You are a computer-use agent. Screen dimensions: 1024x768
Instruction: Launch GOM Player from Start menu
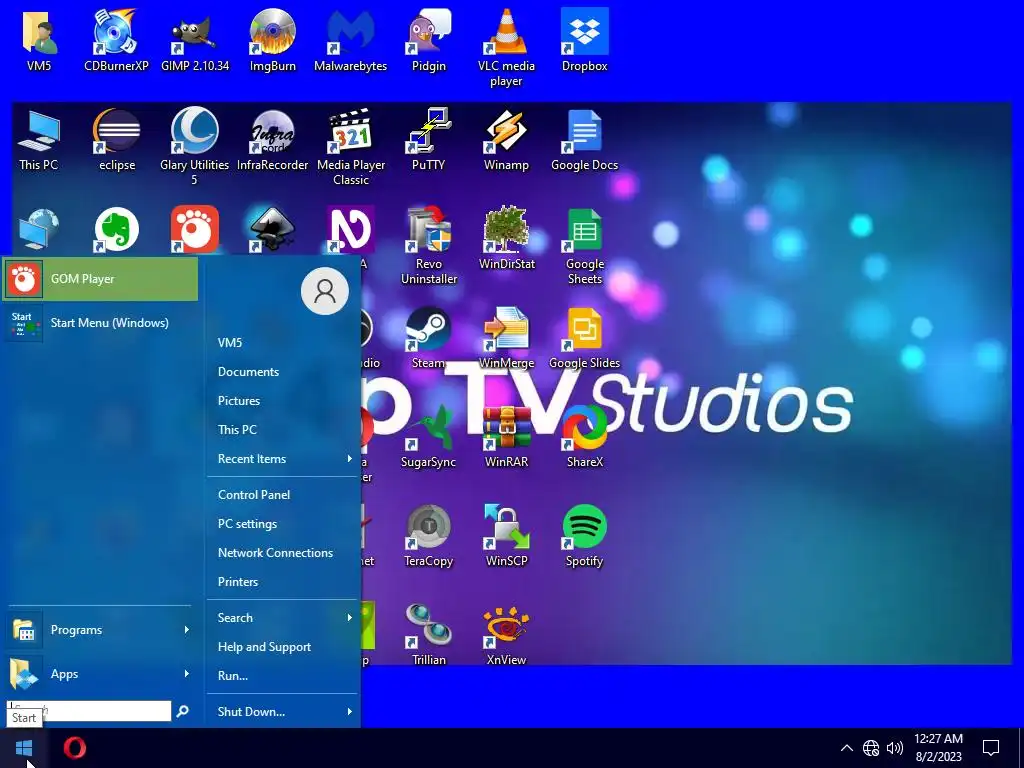[x=100, y=279]
